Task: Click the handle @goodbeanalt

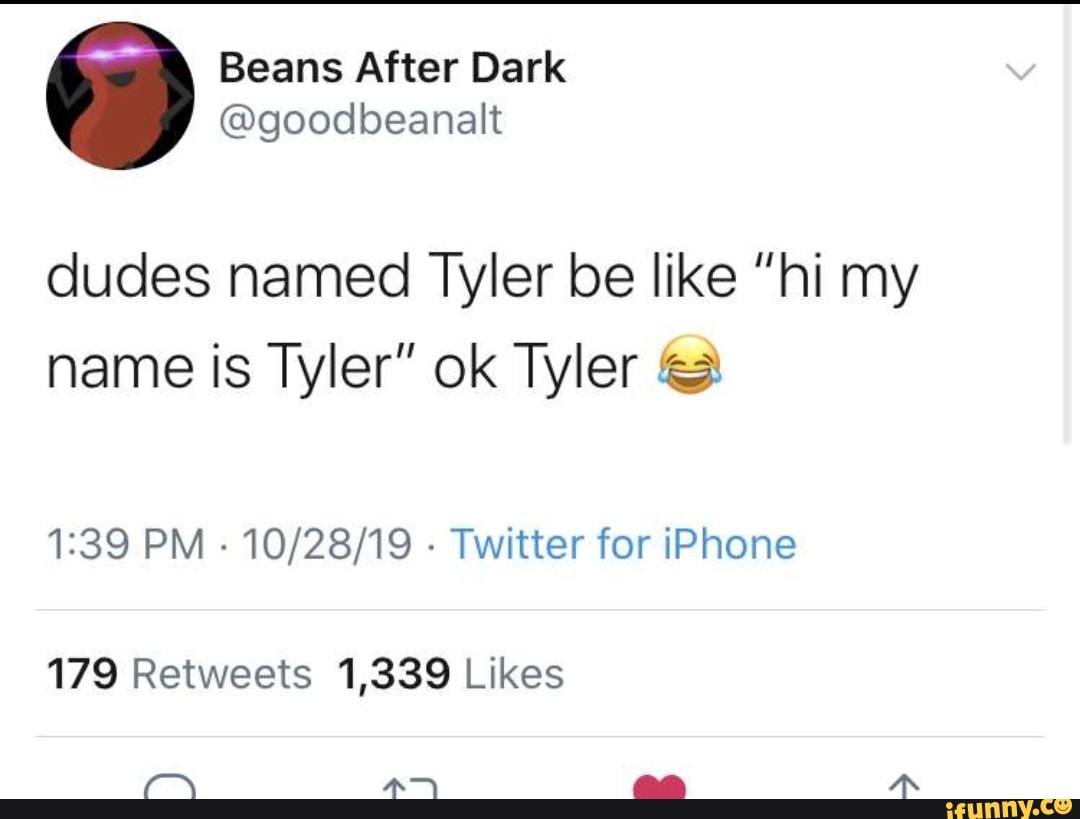Action: click(x=359, y=120)
